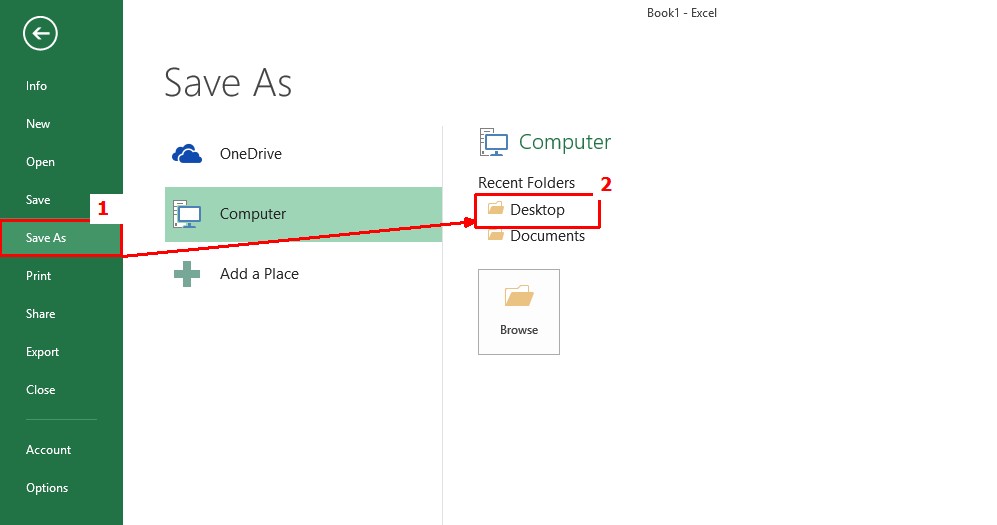This screenshot has width=997, height=525.
Task: Open the Print section
Action: coord(38,276)
